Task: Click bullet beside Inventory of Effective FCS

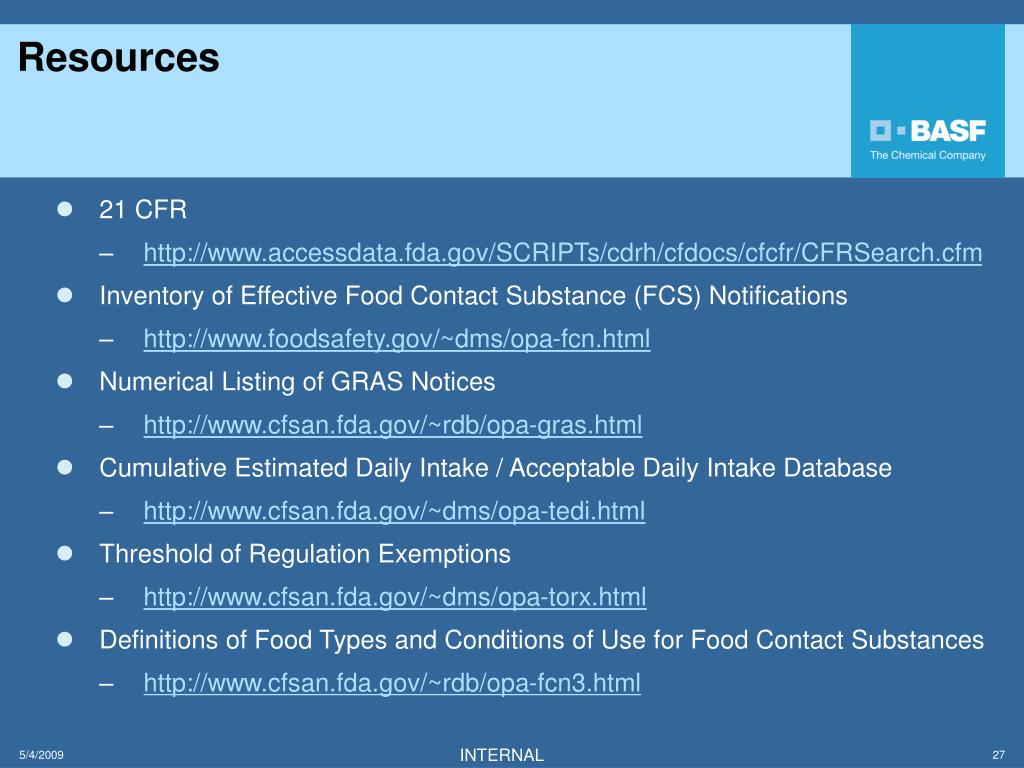Action: [65, 295]
